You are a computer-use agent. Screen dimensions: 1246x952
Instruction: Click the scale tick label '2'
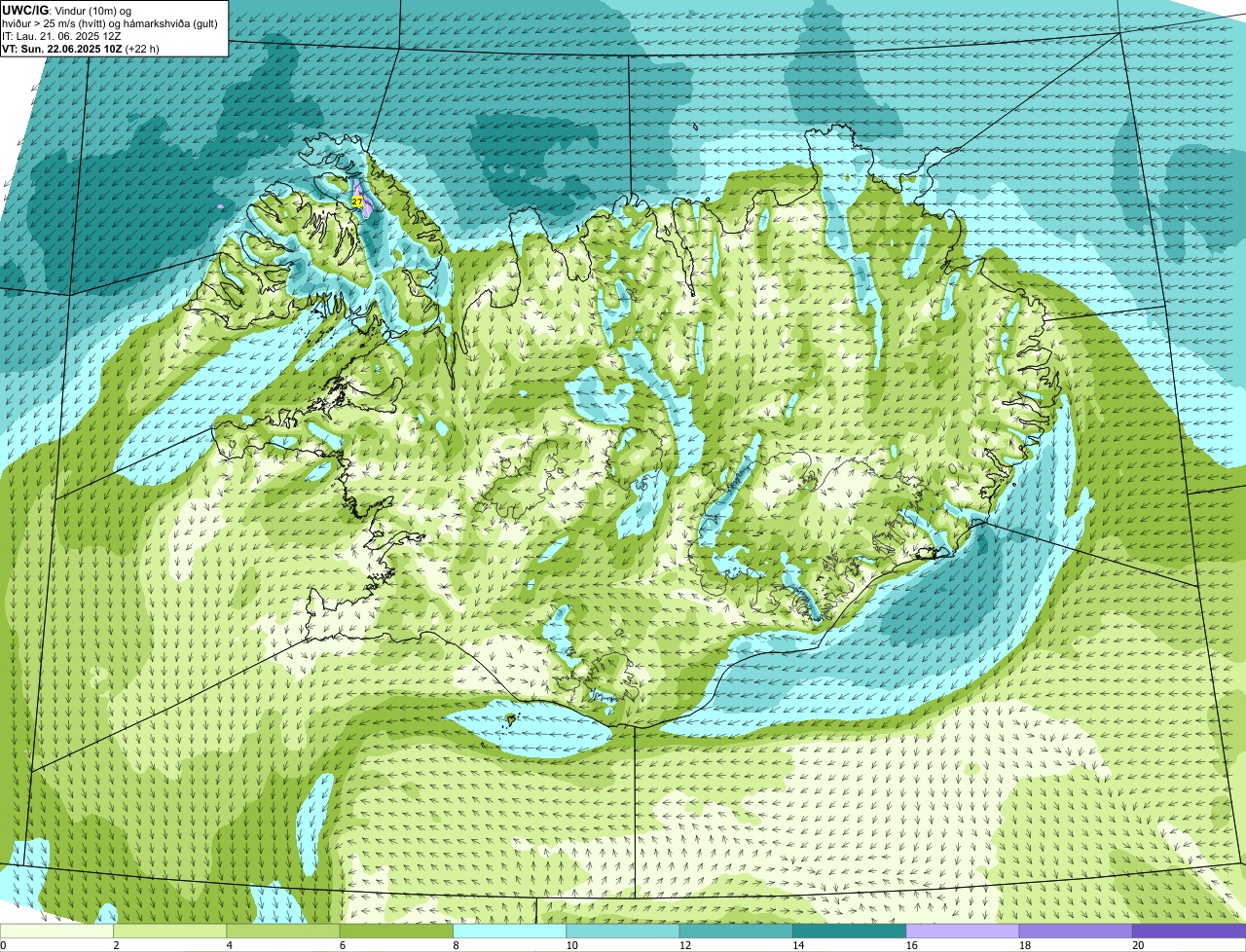point(116,945)
